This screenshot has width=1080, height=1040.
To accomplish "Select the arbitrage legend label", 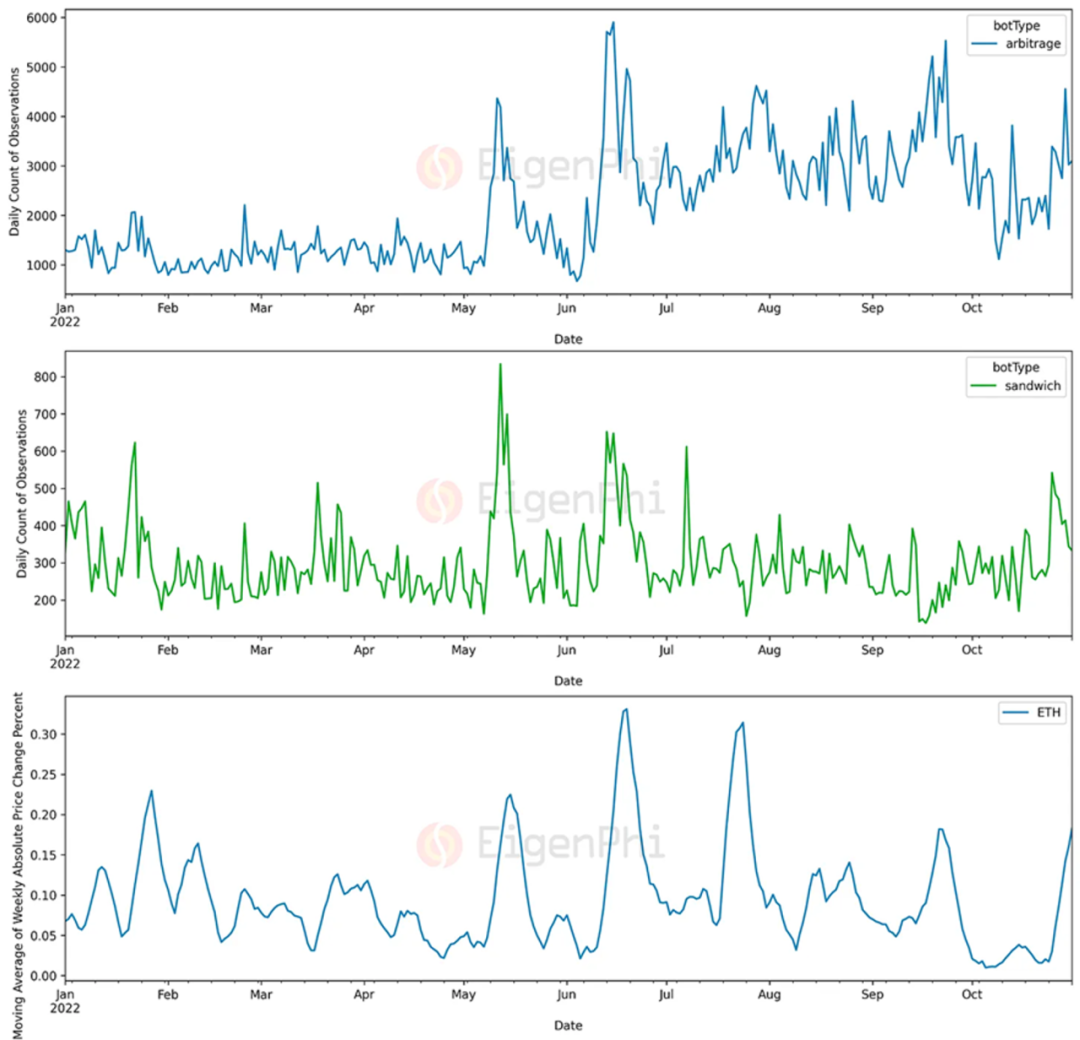I will [x=1033, y=43].
